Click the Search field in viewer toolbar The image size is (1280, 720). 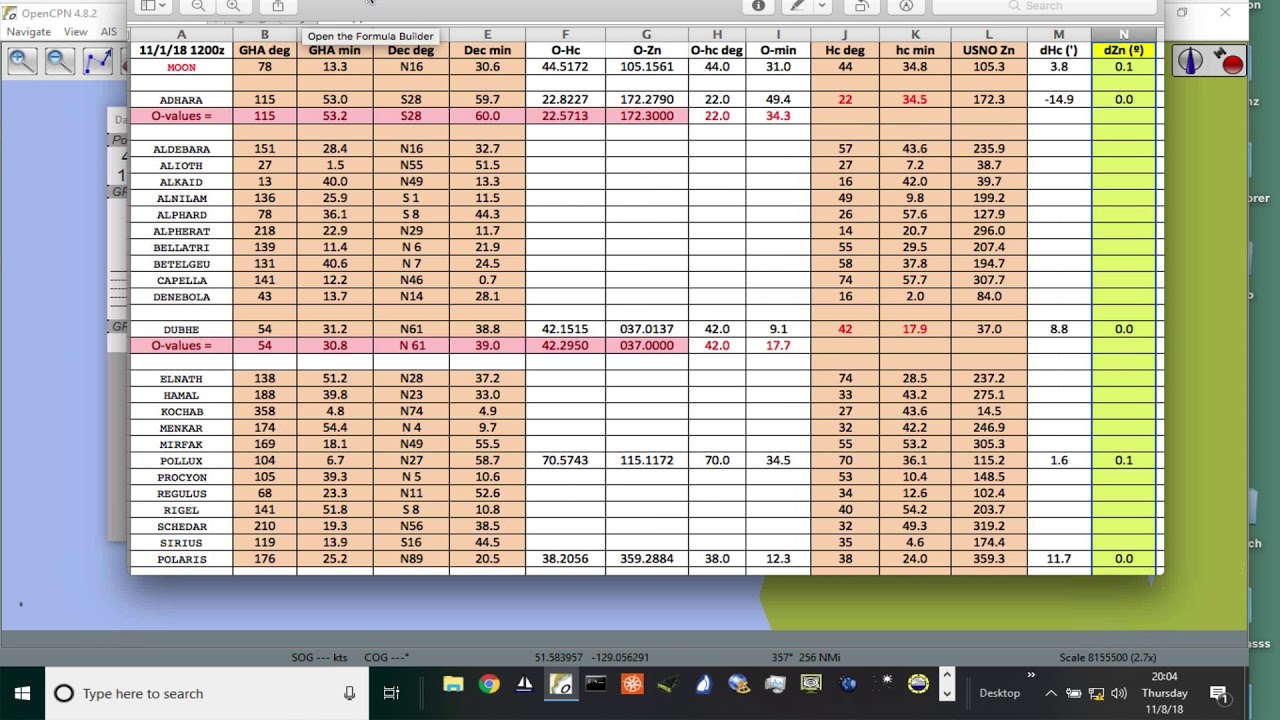click(1043, 6)
